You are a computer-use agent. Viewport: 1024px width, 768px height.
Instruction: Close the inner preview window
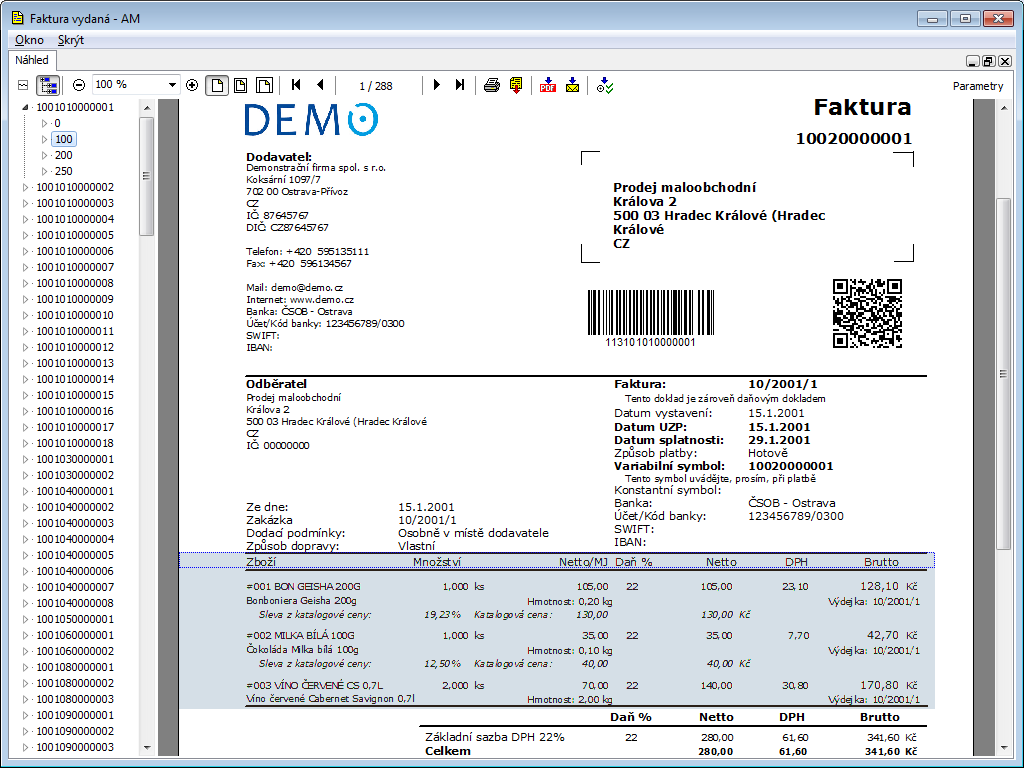(1005, 61)
